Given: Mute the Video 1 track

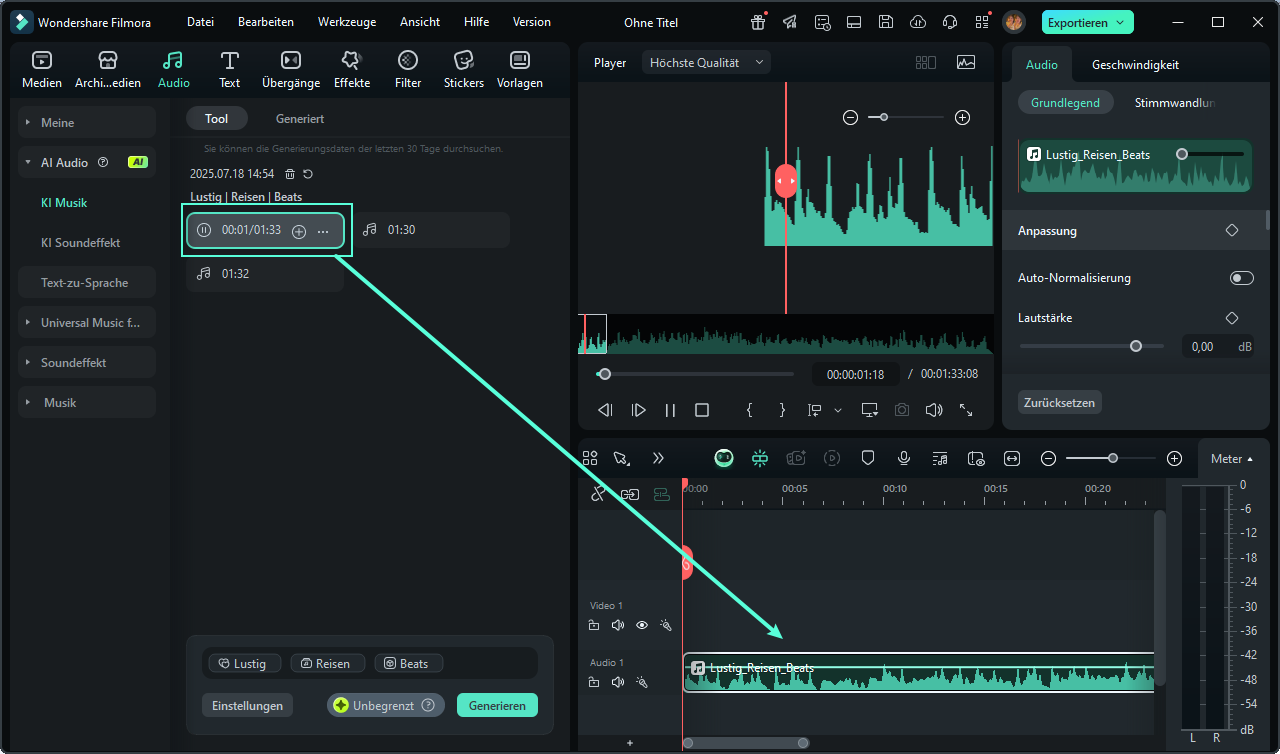Looking at the screenshot, I should point(618,625).
